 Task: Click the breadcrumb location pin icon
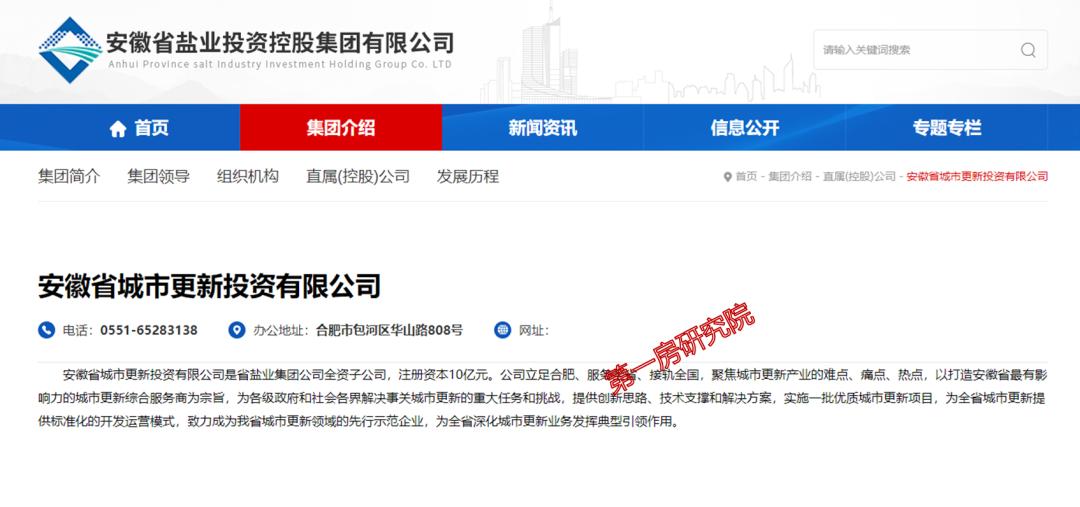click(727, 177)
